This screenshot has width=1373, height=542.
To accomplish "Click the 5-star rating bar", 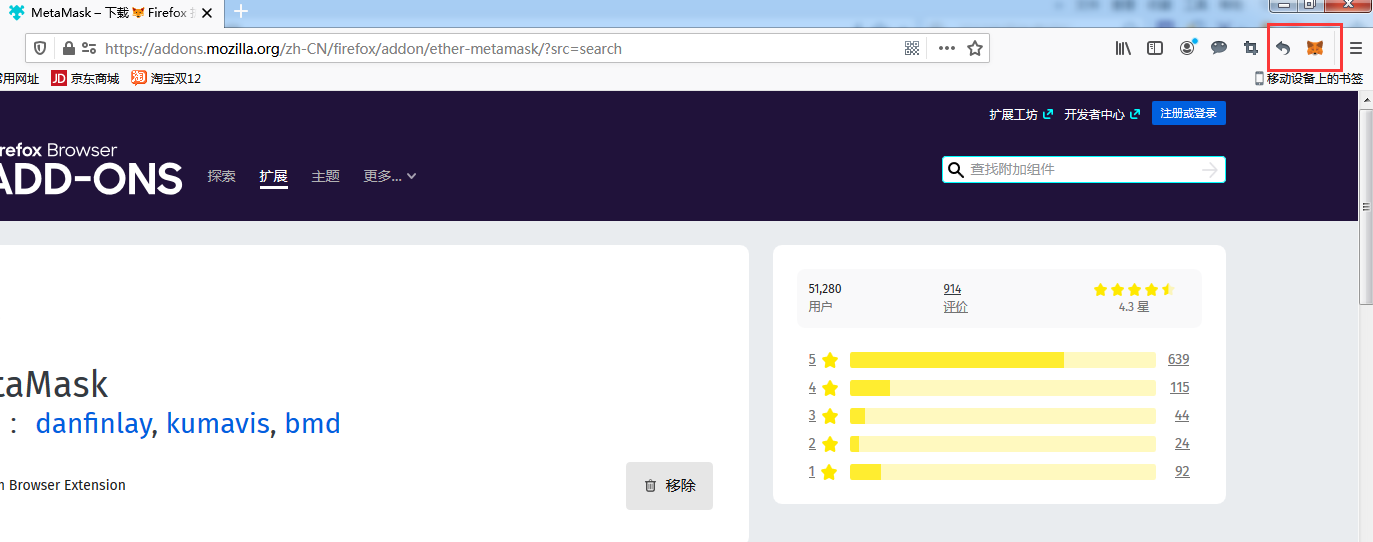I will [1003, 360].
